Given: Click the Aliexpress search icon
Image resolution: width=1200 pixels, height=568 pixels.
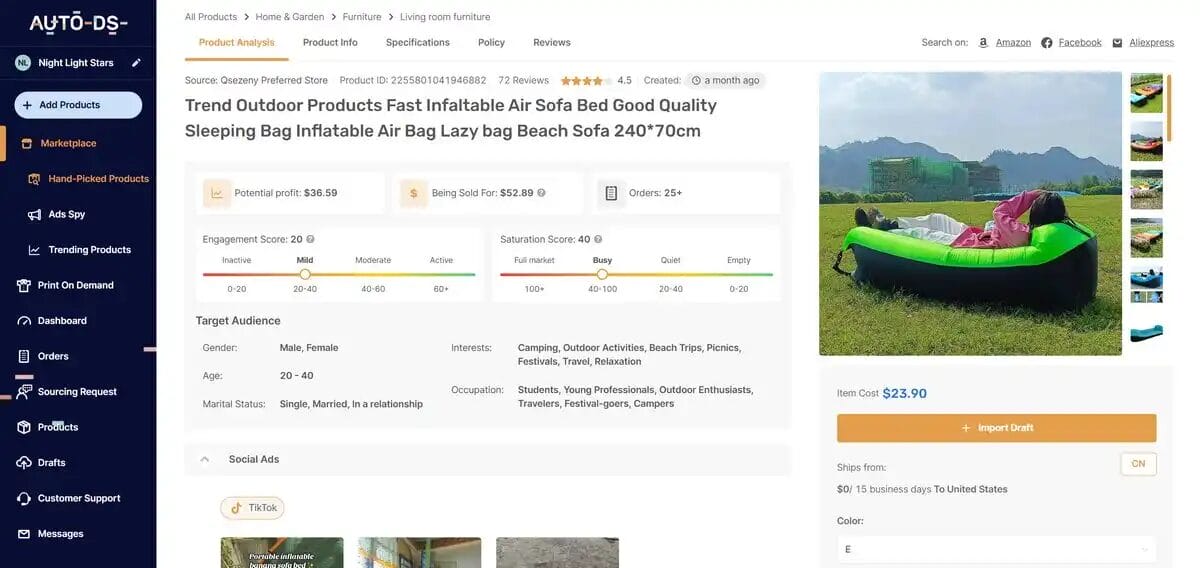Looking at the screenshot, I should coord(1117,43).
